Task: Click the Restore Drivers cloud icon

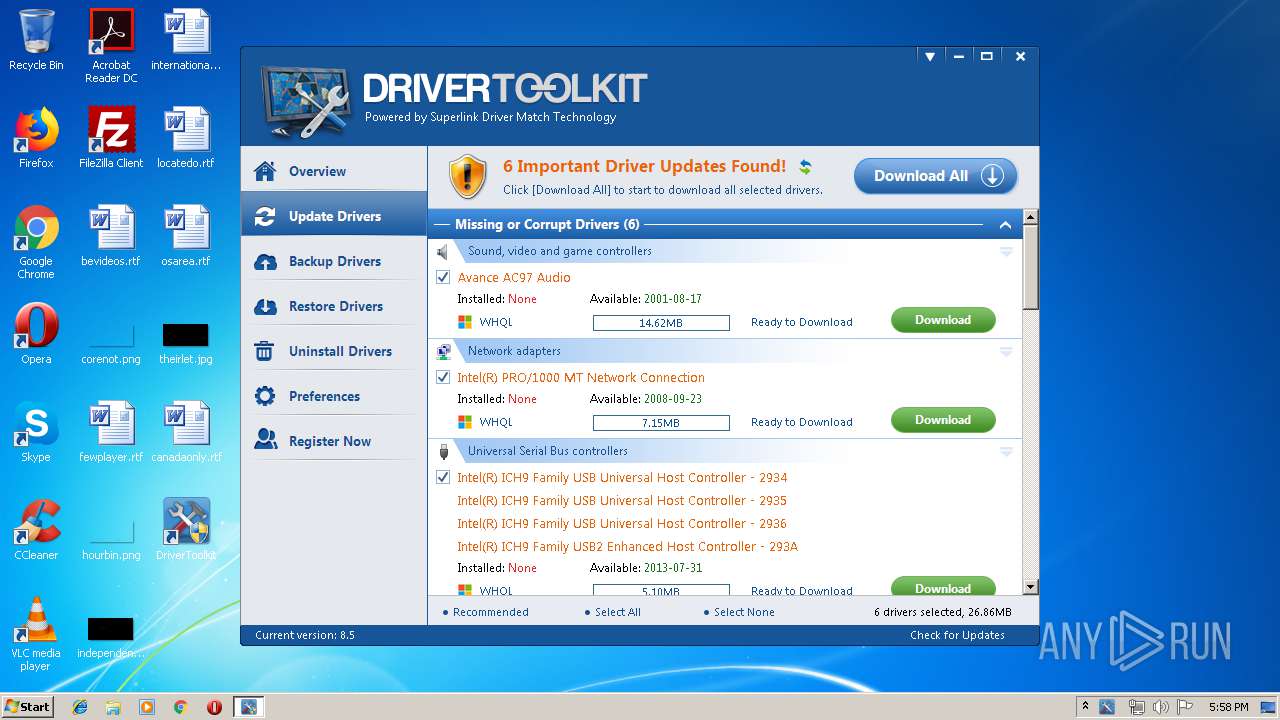Action: 265,306
